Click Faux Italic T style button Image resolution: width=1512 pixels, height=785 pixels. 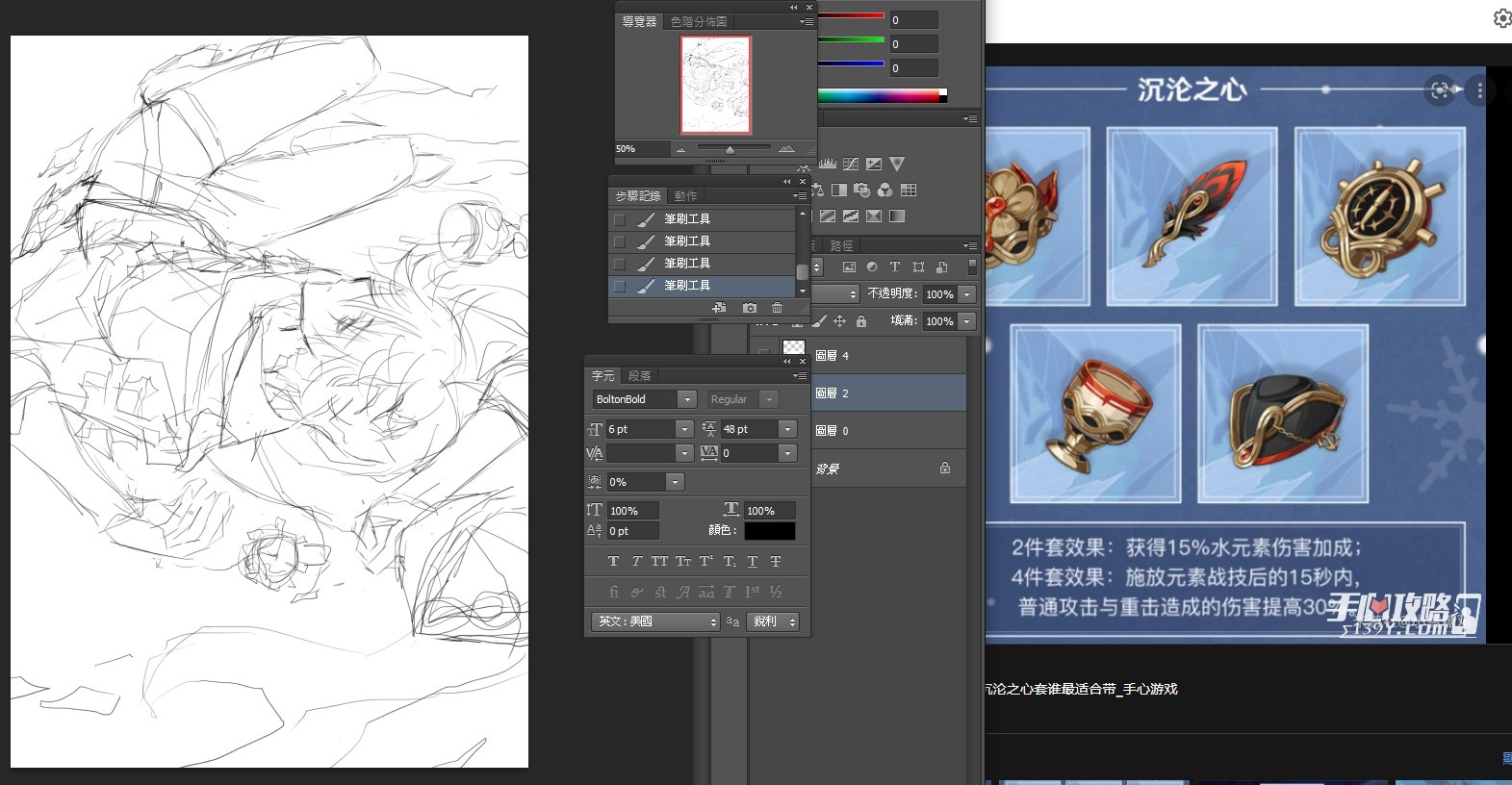pos(636,562)
